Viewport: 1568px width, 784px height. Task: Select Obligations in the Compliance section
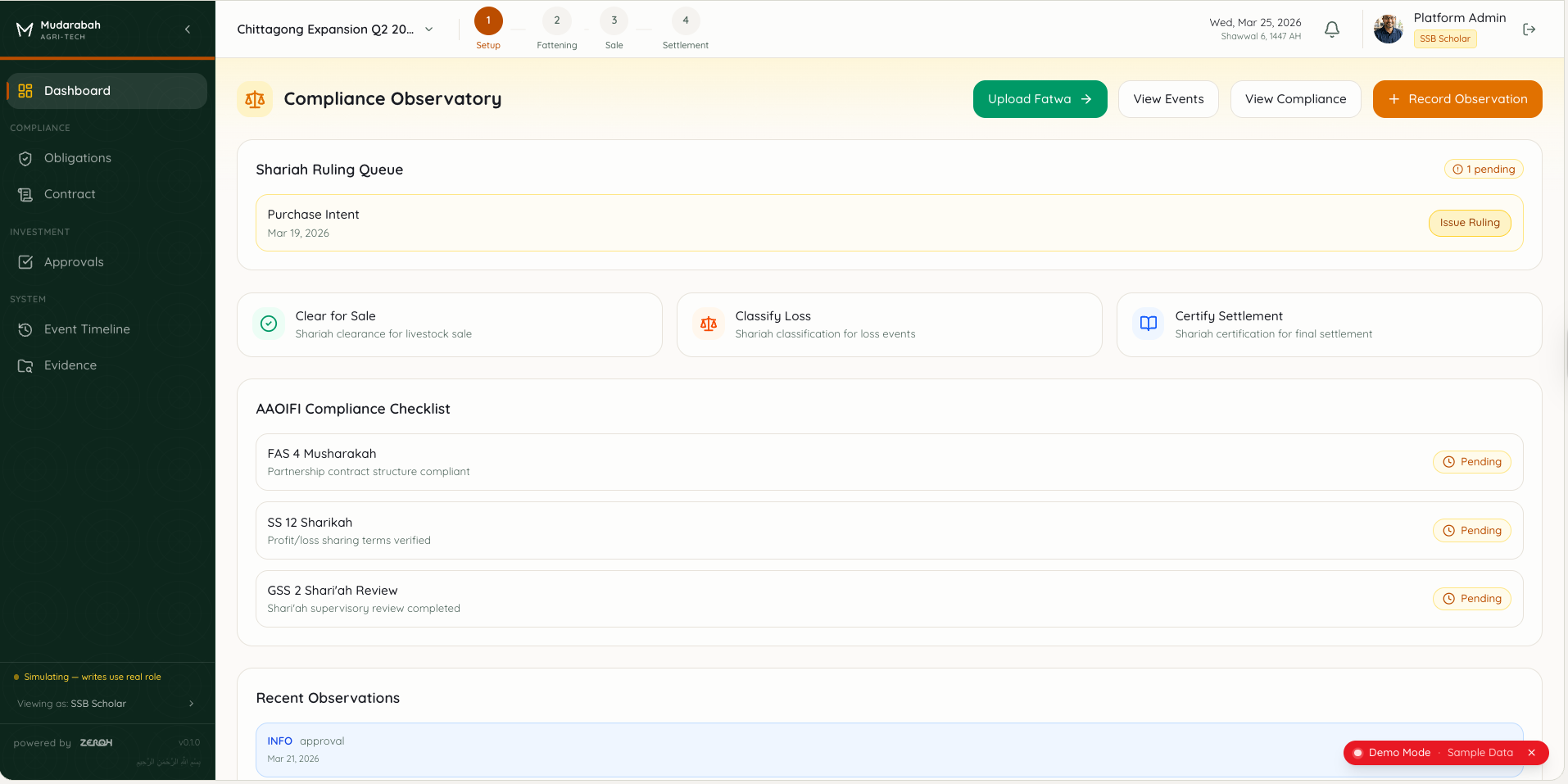(x=78, y=157)
